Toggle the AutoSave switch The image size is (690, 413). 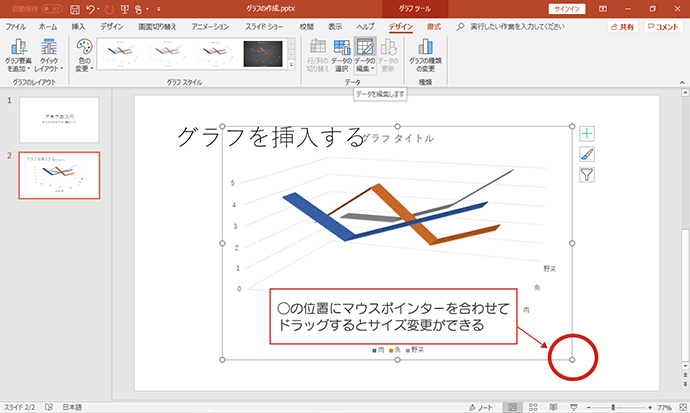[52, 9]
